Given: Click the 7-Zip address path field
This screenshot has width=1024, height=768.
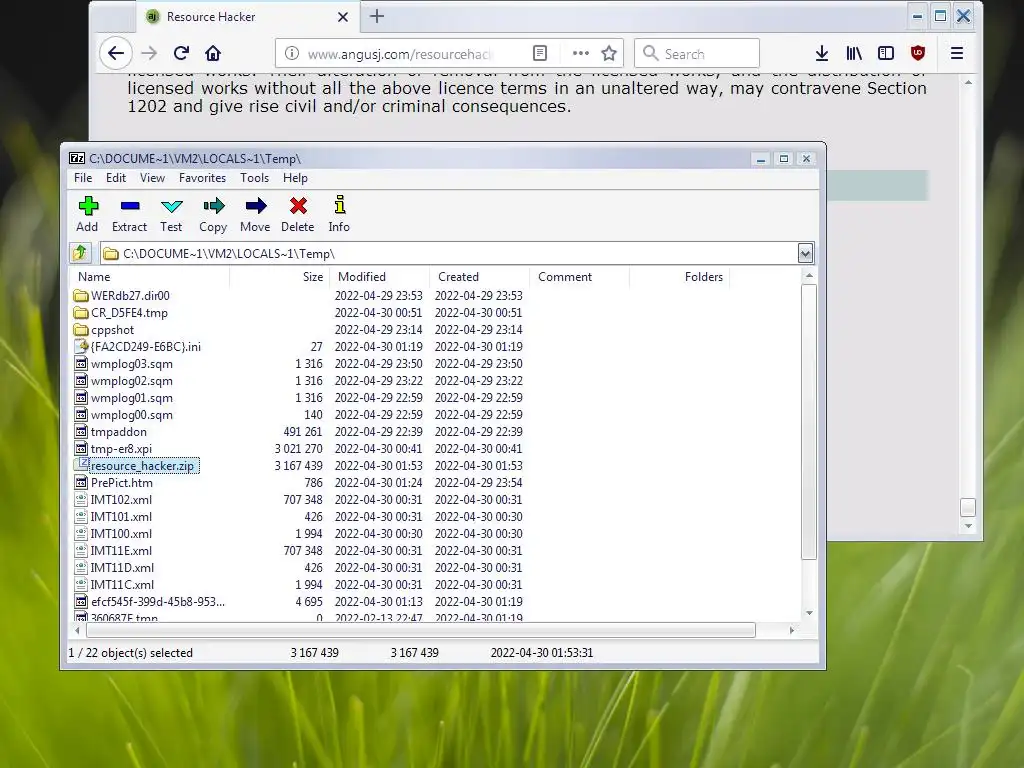Looking at the screenshot, I should tap(449, 253).
